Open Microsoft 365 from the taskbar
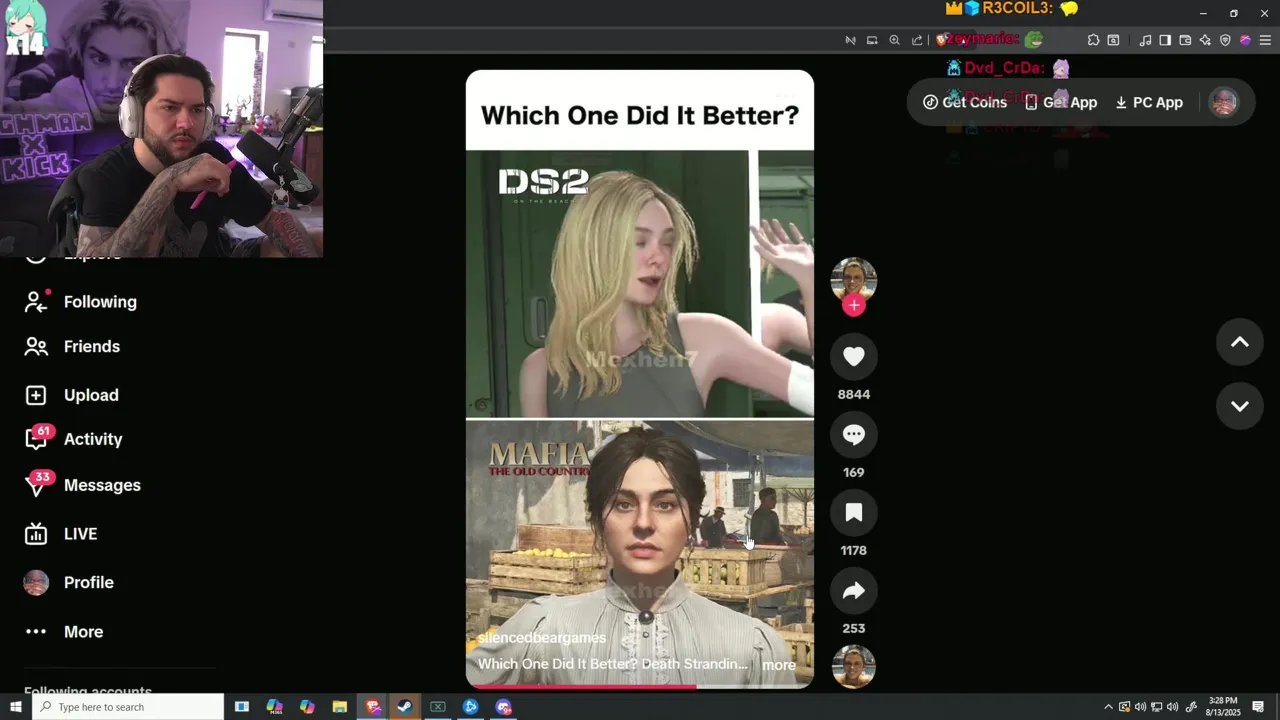 (274, 707)
